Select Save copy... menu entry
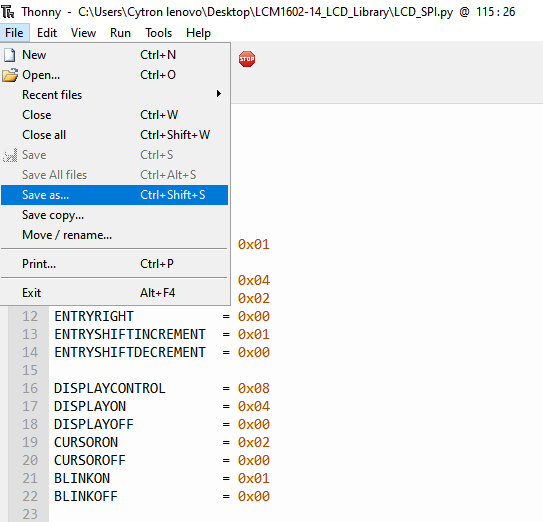 point(114,215)
